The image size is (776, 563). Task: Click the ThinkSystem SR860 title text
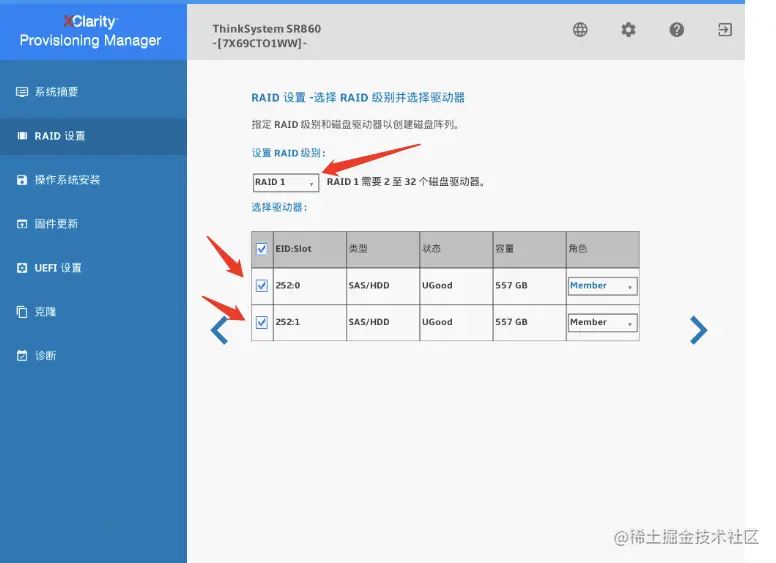pos(267,29)
